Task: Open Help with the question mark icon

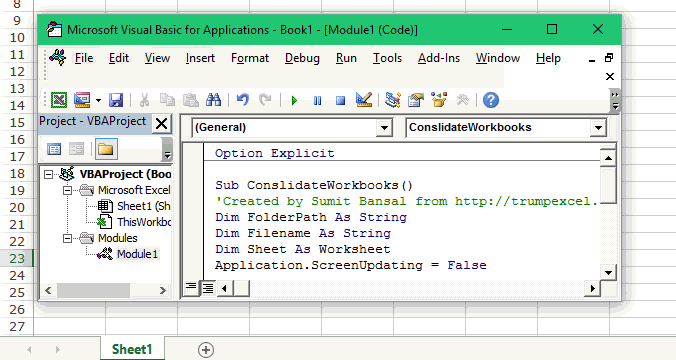Action: click(x=491, y=100)
